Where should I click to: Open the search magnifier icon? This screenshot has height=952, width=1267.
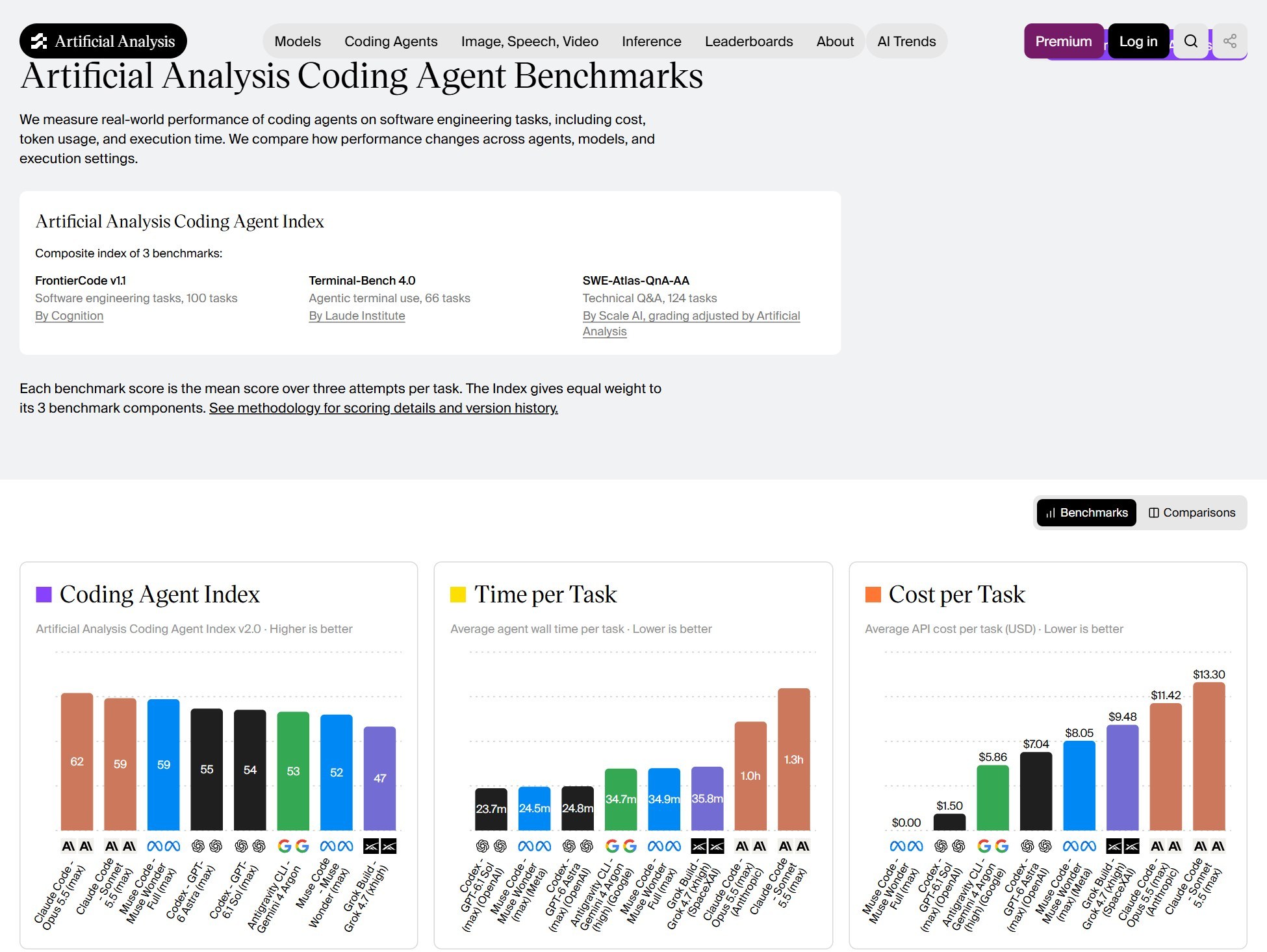tap(1190, 42)
